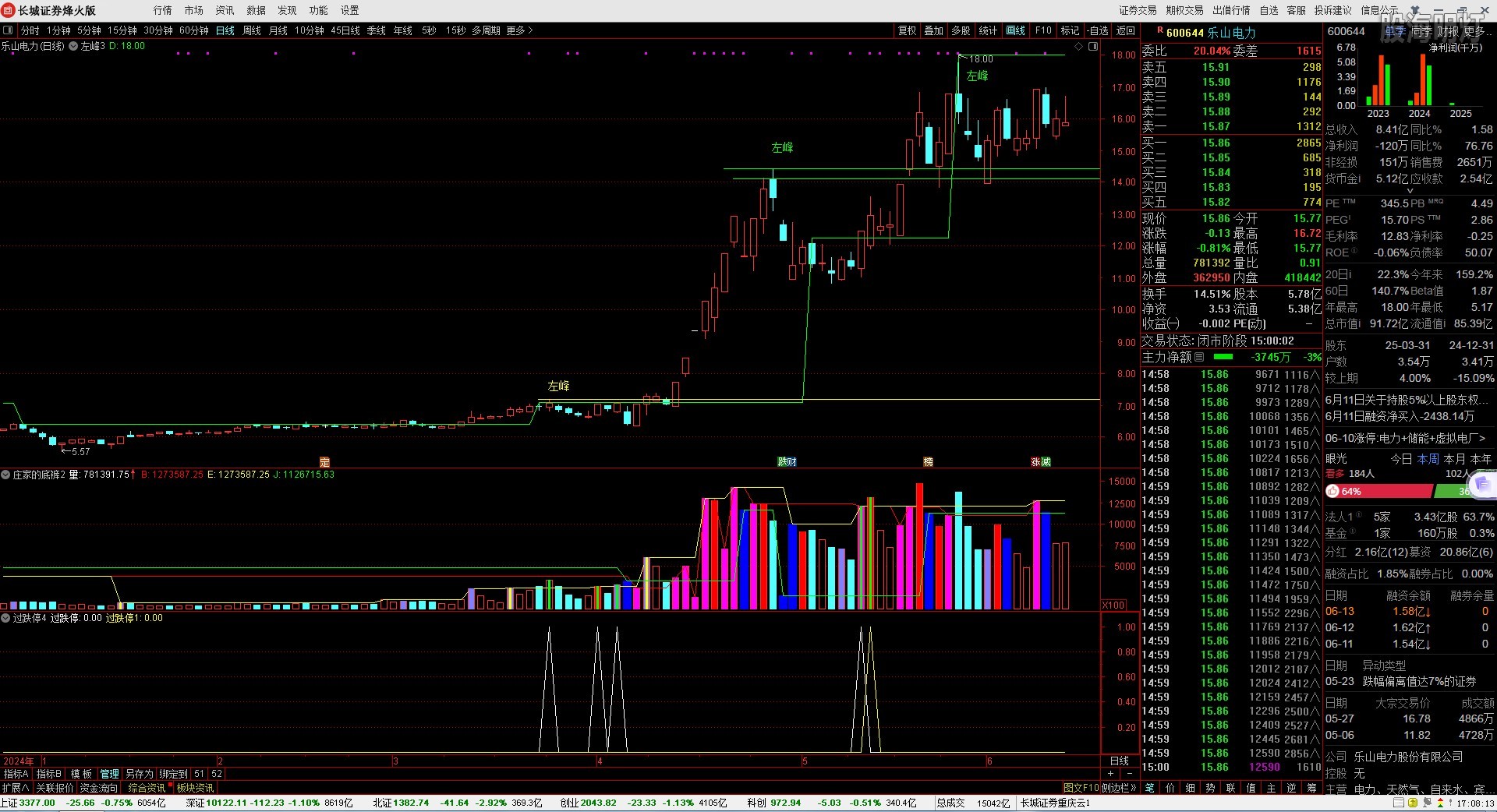Select the 逆 tab in bottom row
Image resolution: width=1497 pixels, height=812 pixels.
pos(1292,788)
